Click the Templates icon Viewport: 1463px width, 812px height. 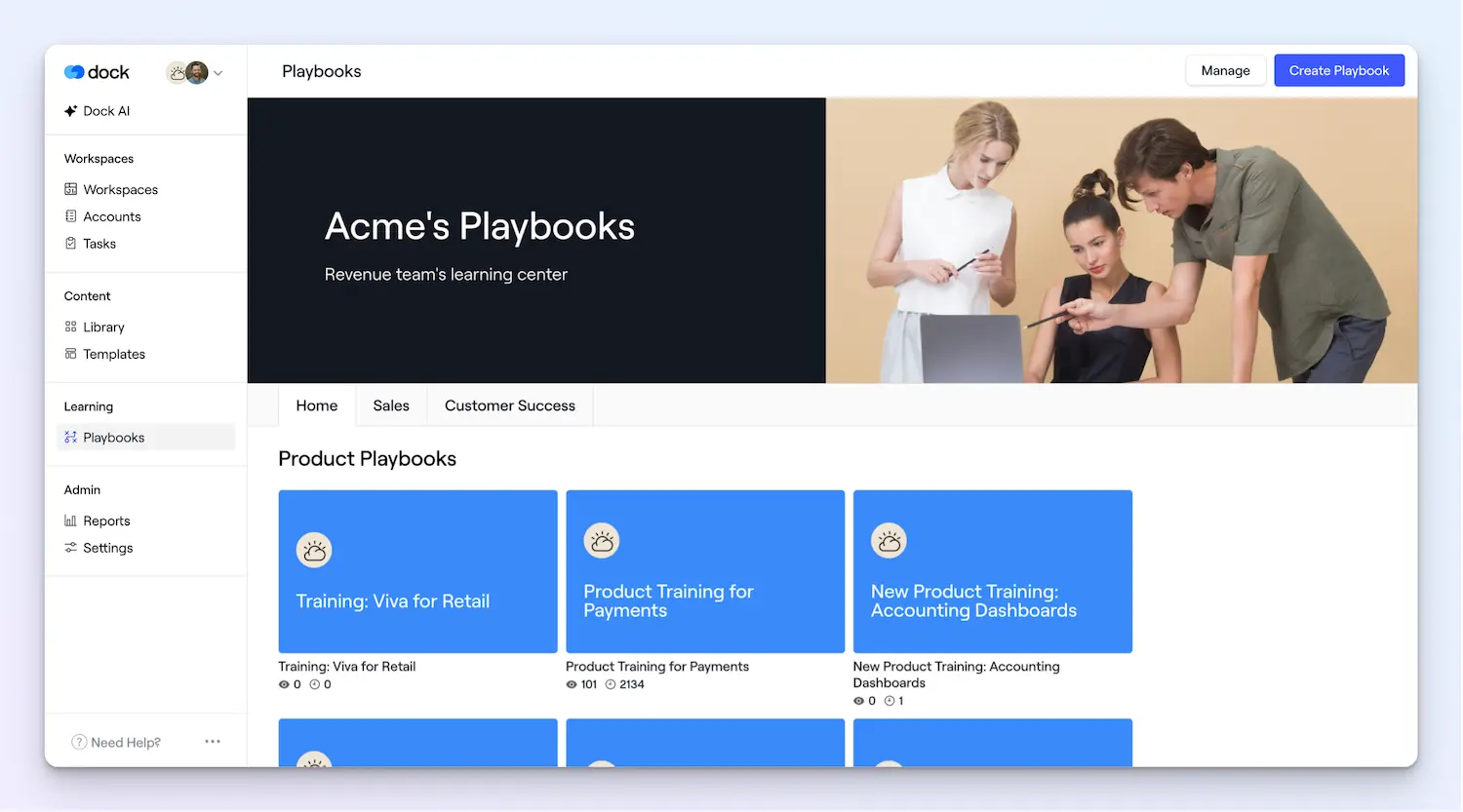tap(70, 354)
